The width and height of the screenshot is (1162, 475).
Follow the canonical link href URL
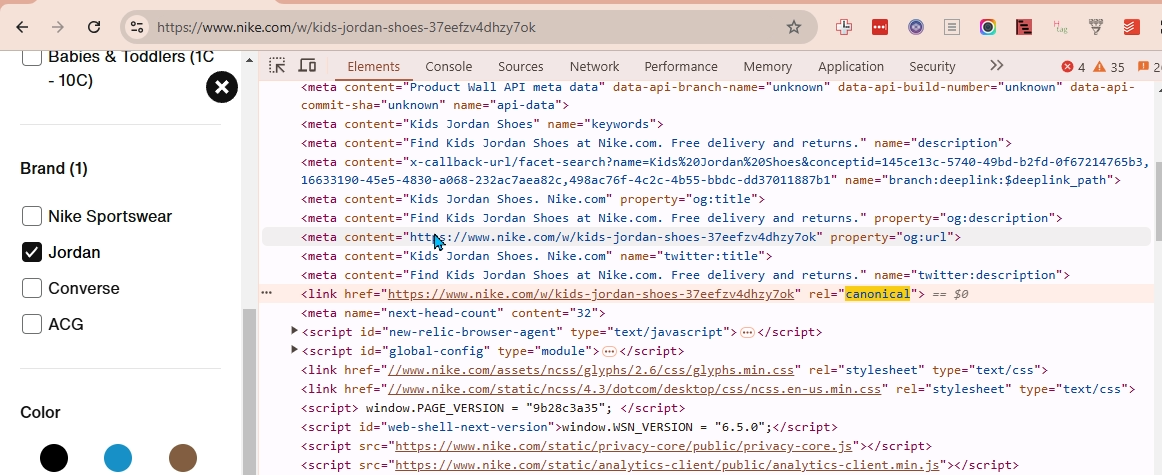pyautogui.click(x=591, y=294)
